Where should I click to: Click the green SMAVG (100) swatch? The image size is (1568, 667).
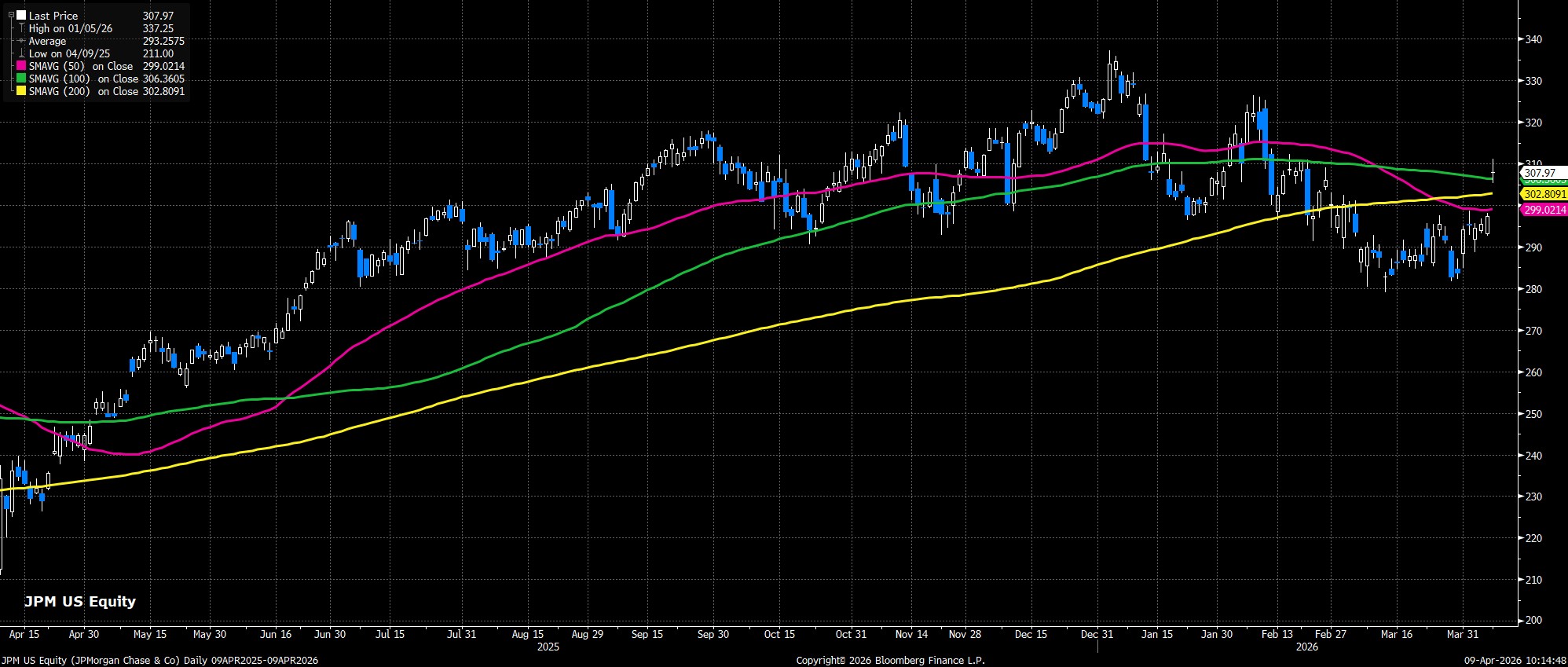click(21, 79)
